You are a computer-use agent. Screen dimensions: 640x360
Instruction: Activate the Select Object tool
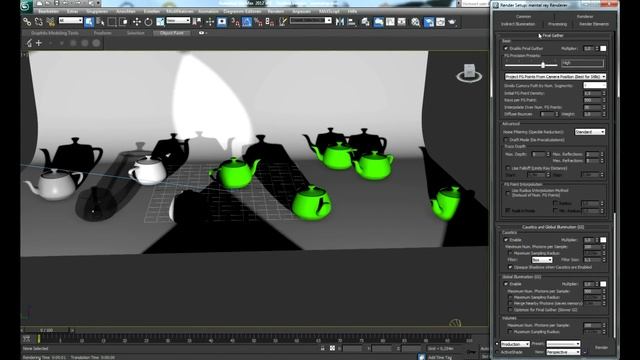[89, 22]
